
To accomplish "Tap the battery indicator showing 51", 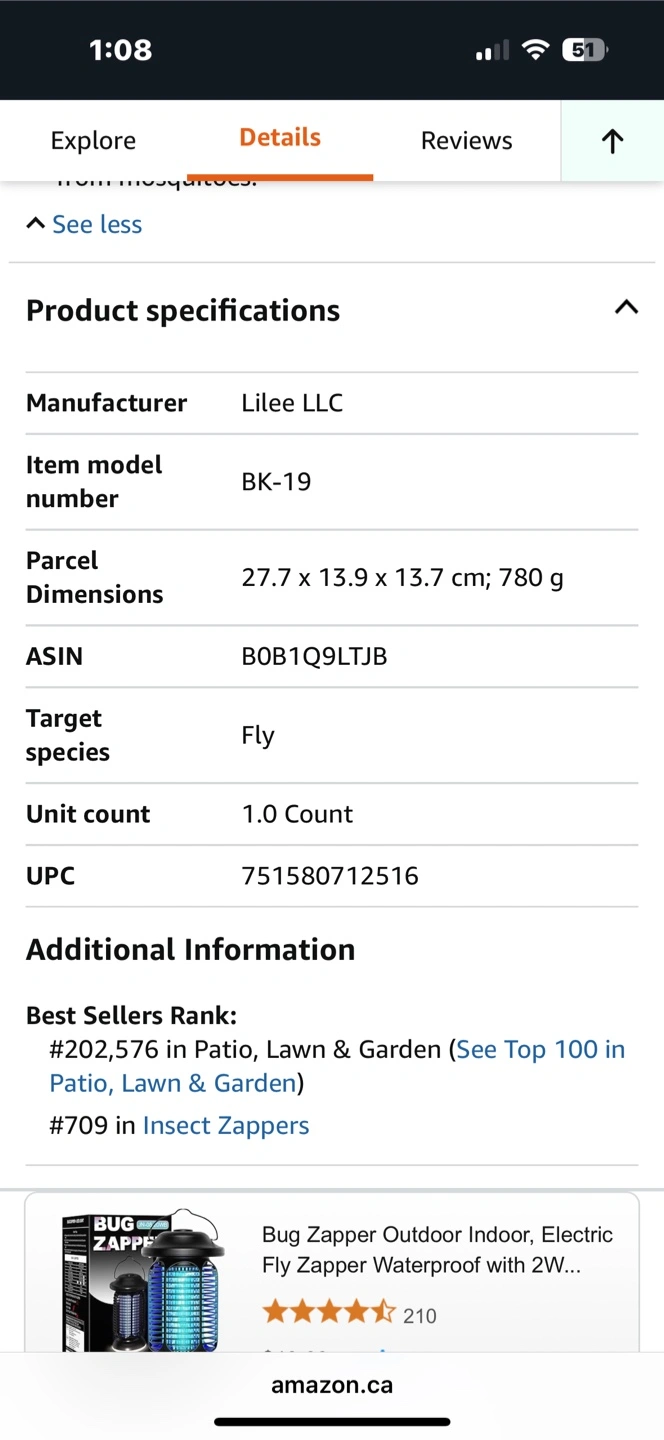I will click(x=584, y=50).
